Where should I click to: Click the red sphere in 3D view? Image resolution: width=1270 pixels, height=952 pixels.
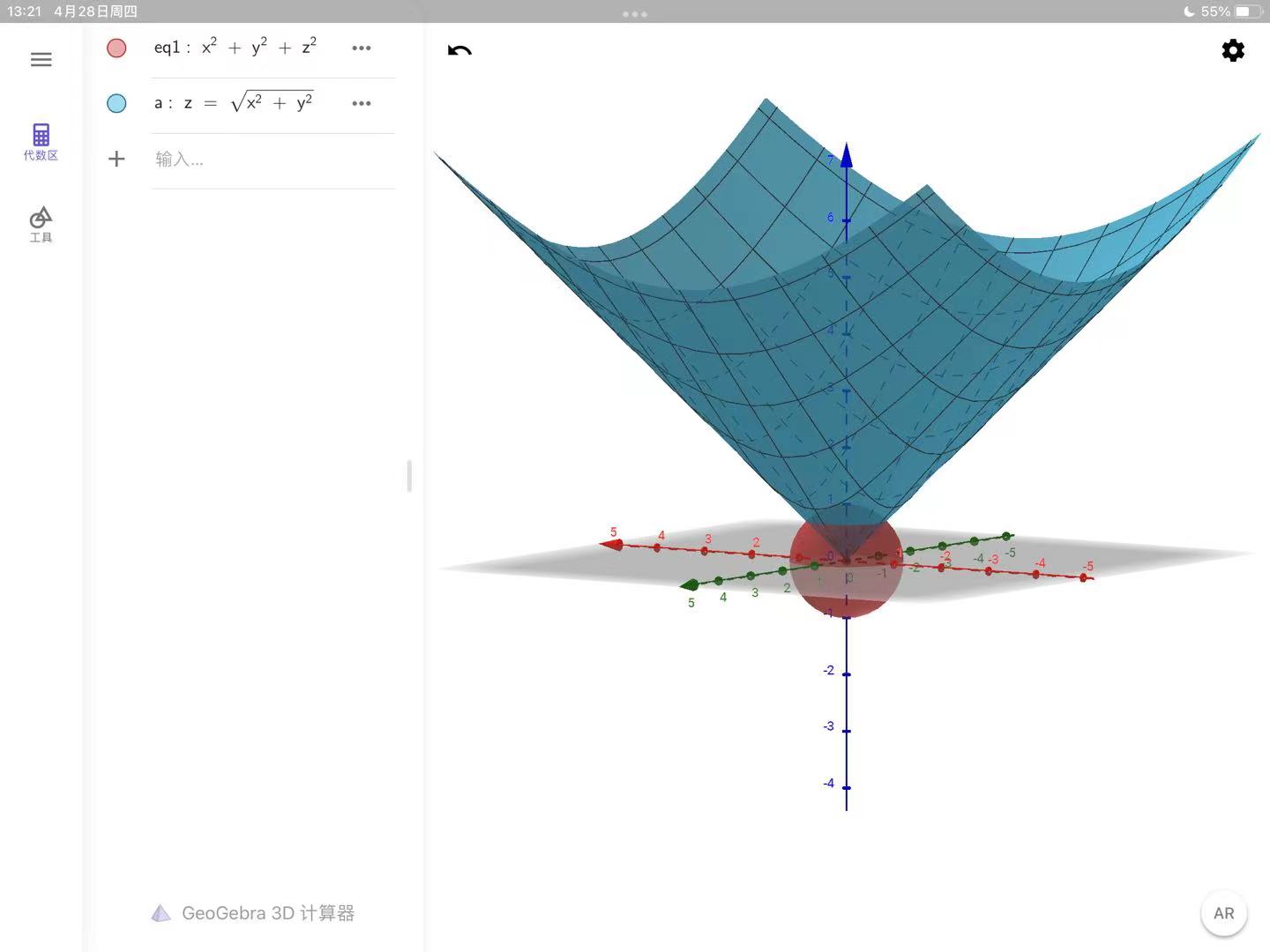tap(847, 591)
